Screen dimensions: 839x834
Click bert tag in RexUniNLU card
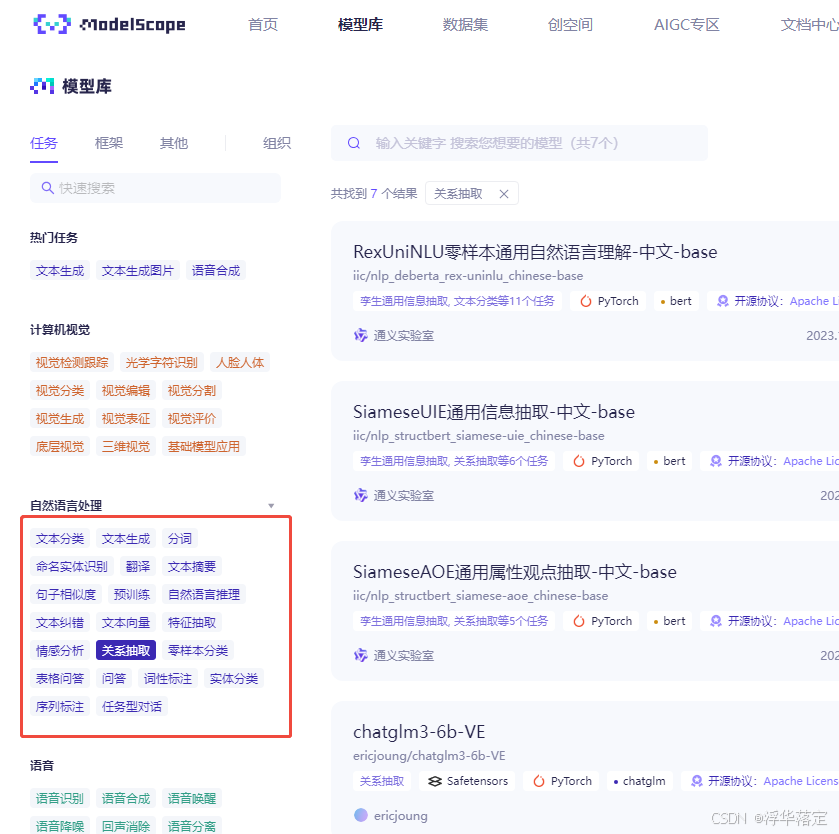click(x=676, y=301)
